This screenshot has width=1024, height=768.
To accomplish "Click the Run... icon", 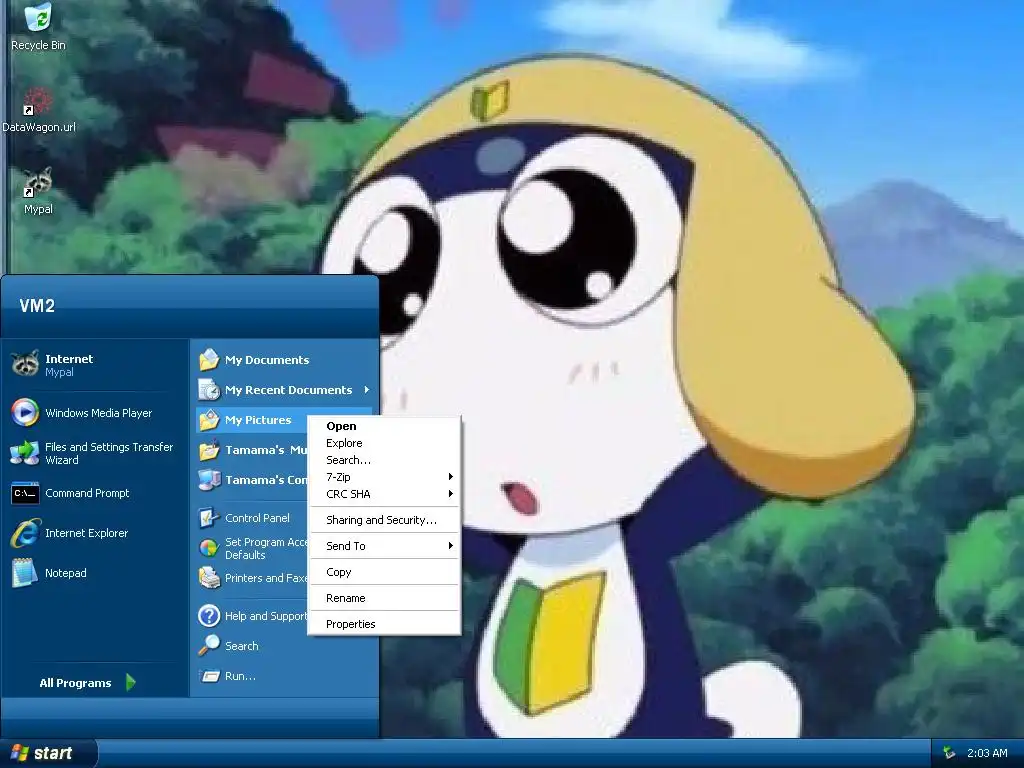I will [209, 676].
